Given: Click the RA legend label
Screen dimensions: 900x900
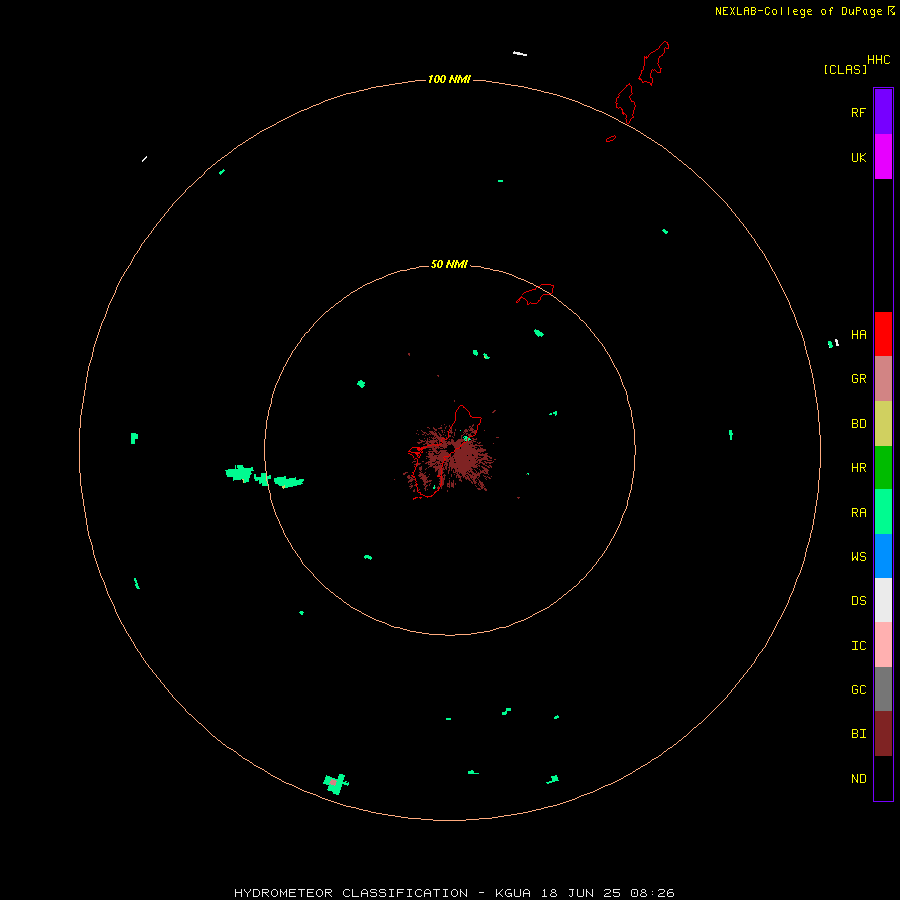Looking at the screenshot, I should tap(858, 513).
